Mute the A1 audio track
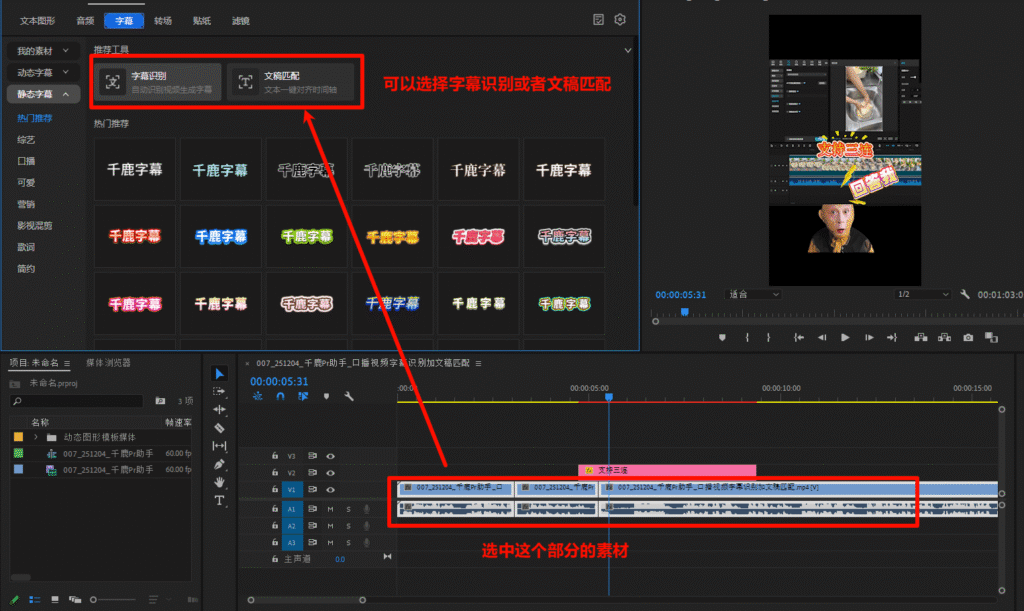 pyautogui.click(x=331, y=510)
